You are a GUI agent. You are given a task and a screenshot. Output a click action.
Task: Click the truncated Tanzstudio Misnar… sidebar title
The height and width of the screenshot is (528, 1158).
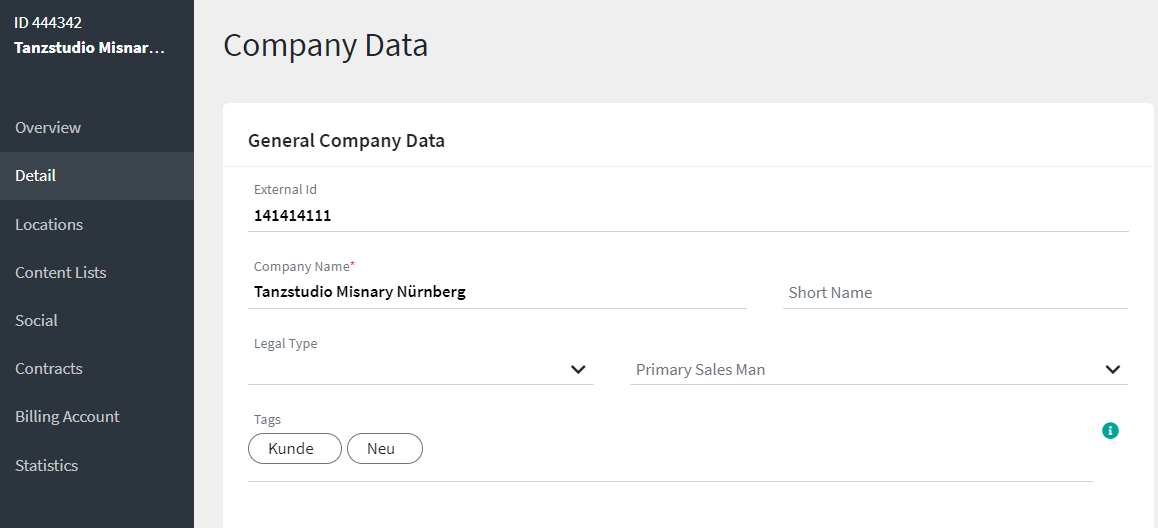(90, 48)
